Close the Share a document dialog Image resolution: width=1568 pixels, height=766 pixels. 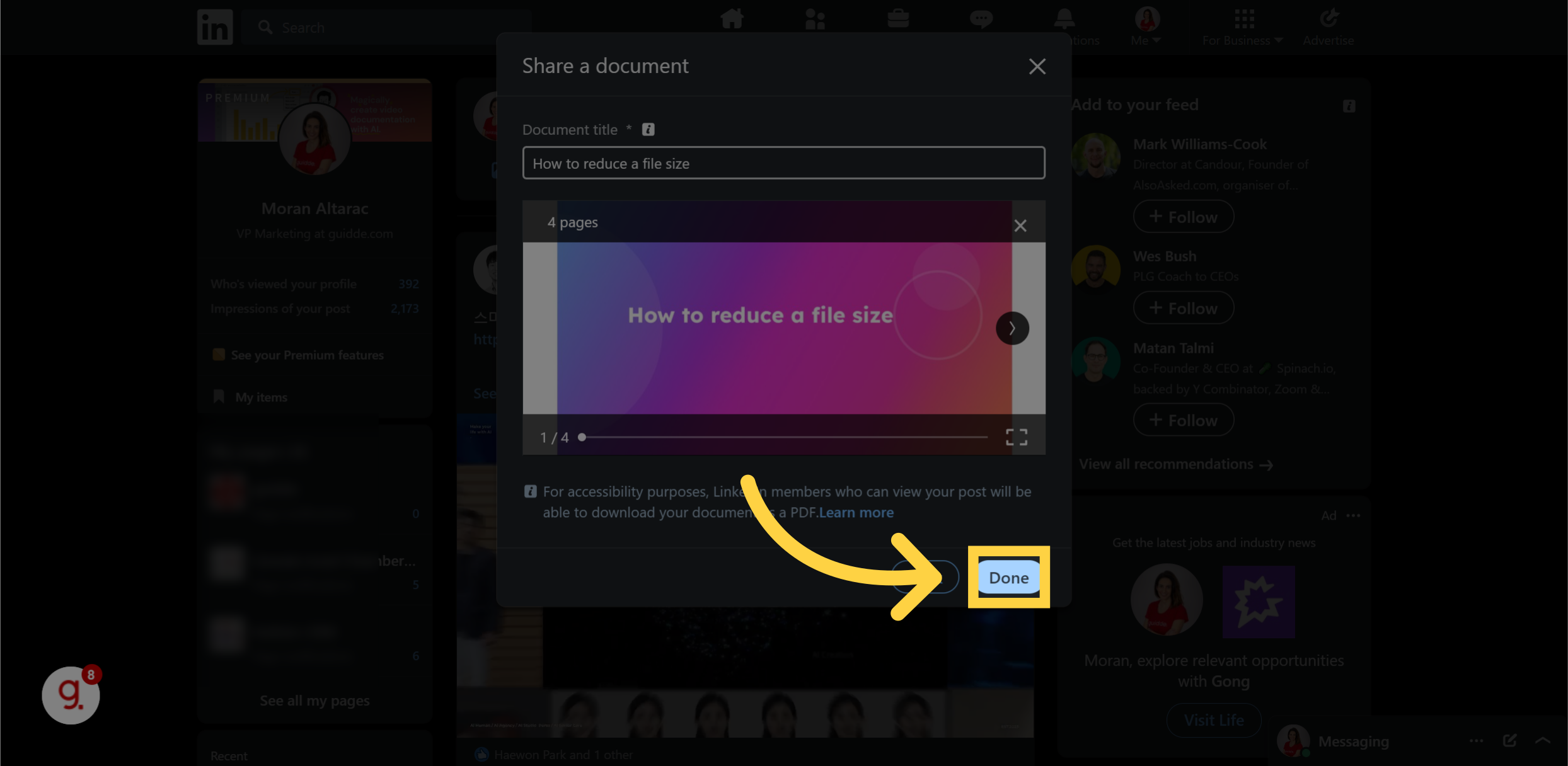[1037, 66]
